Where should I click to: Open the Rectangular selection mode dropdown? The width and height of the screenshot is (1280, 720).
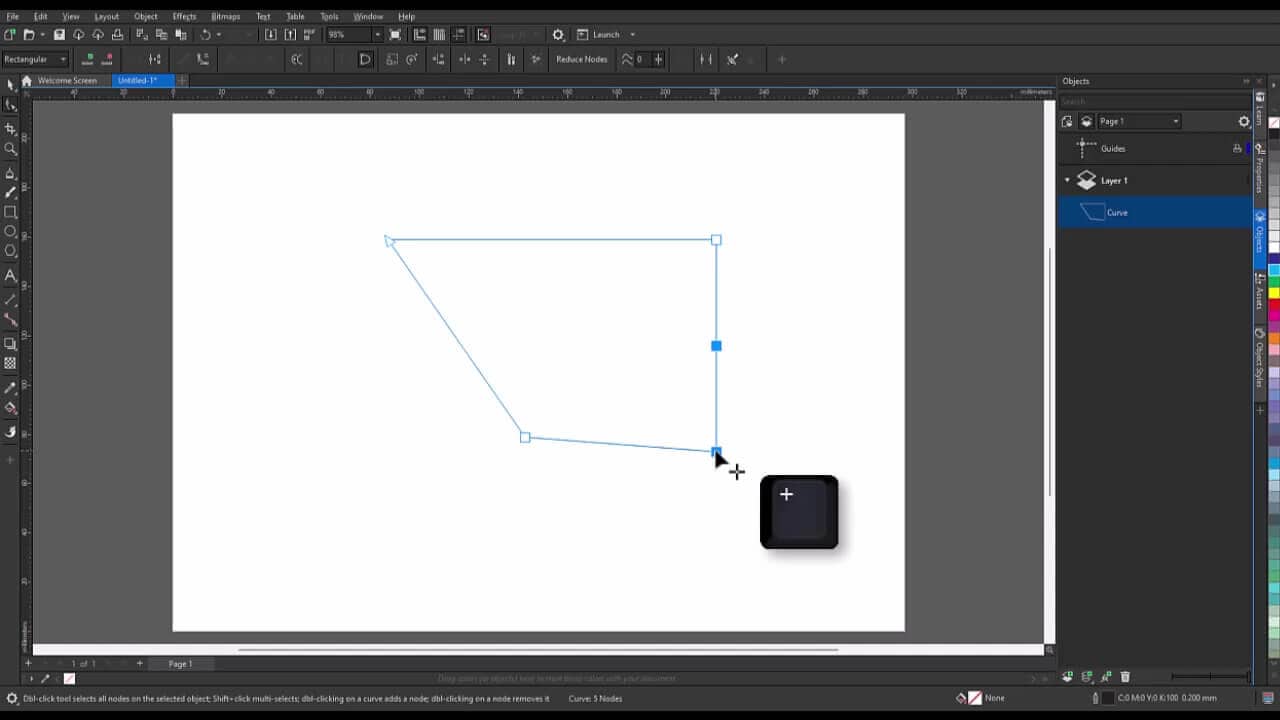(35, 59)
